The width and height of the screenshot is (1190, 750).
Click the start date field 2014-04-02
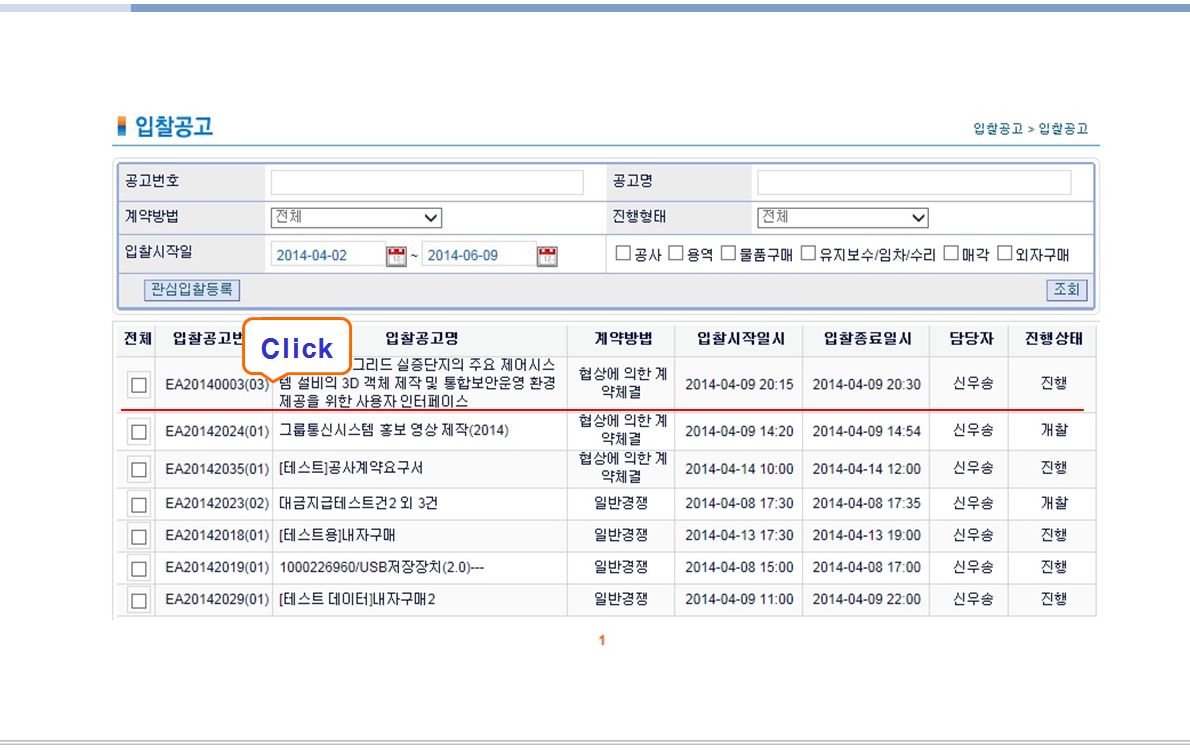click(x=328, y=255)
